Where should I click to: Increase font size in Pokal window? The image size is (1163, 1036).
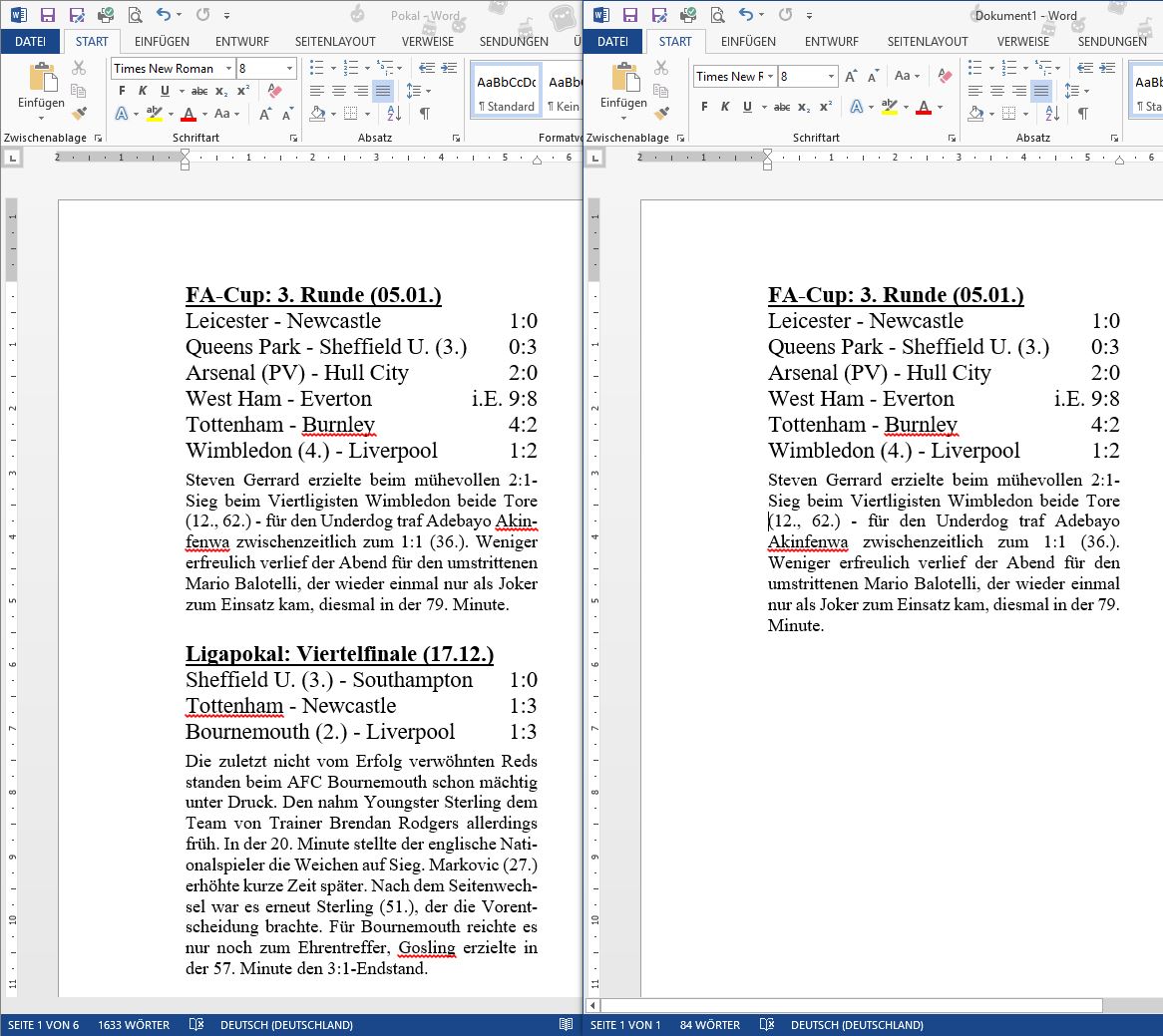point(264,114)
